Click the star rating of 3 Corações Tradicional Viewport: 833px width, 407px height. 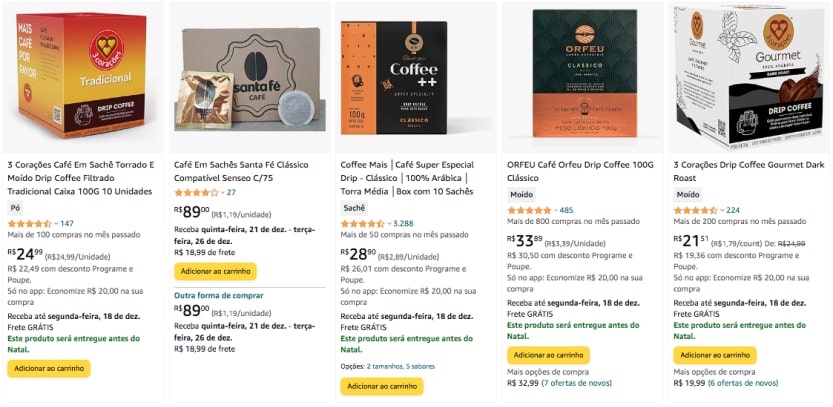[x=28, y=223]
